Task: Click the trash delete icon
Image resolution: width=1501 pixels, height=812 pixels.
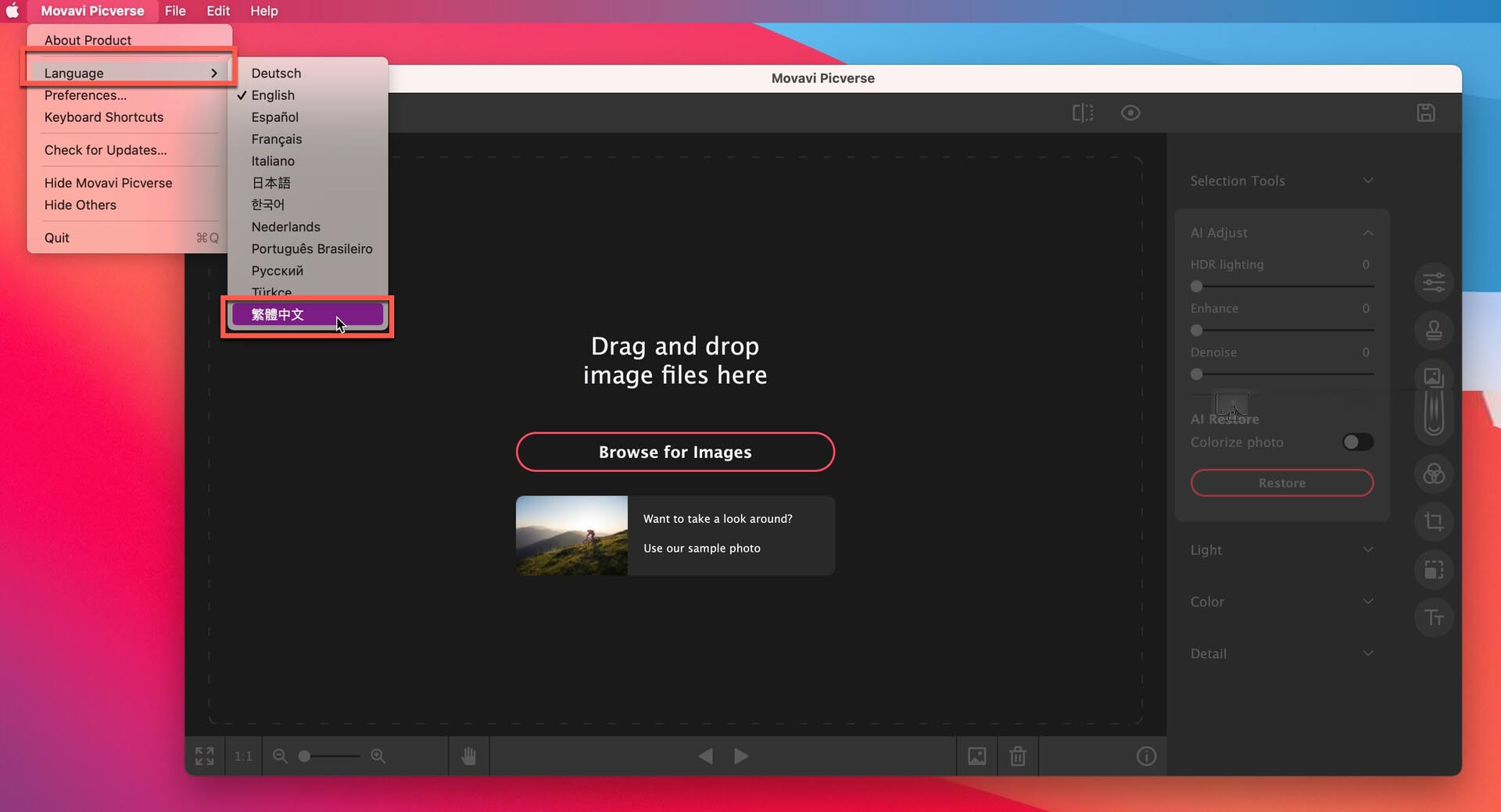Action: (x=1018, y=756)
